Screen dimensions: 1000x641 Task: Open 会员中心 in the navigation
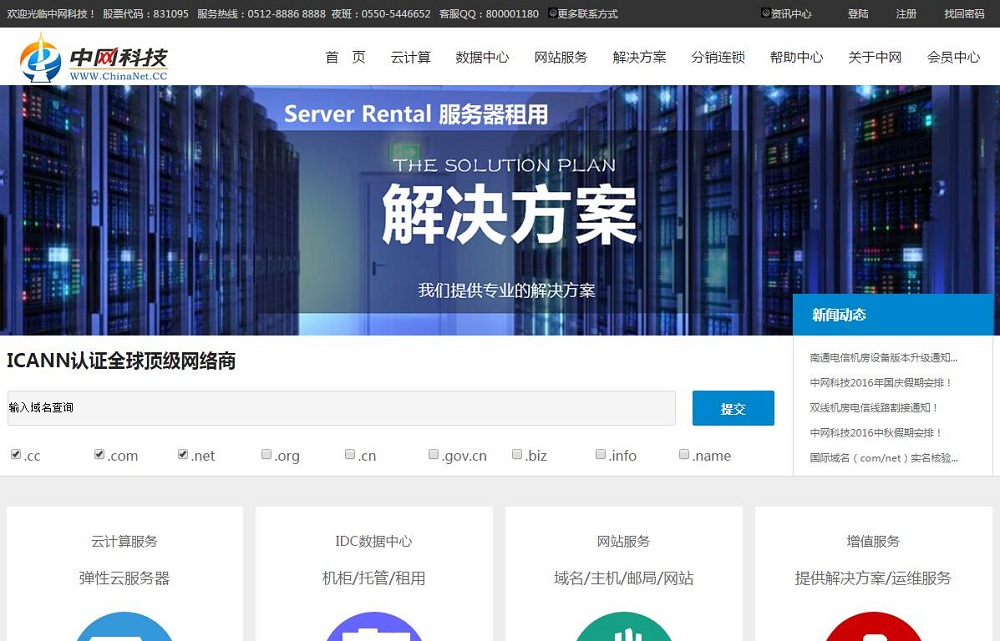click(953, 57)
